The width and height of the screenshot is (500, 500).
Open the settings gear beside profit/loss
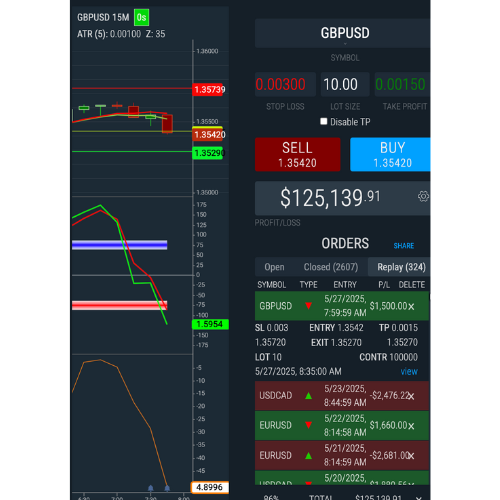tap(423, 196)
